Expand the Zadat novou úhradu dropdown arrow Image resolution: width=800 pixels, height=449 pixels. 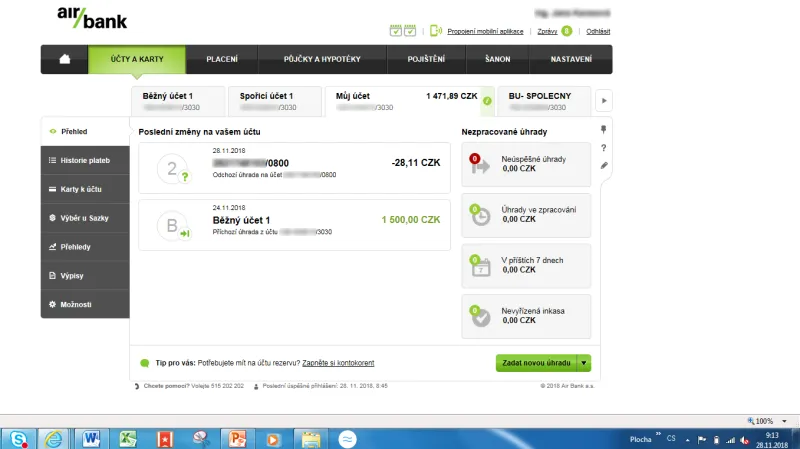pos(585,363)
